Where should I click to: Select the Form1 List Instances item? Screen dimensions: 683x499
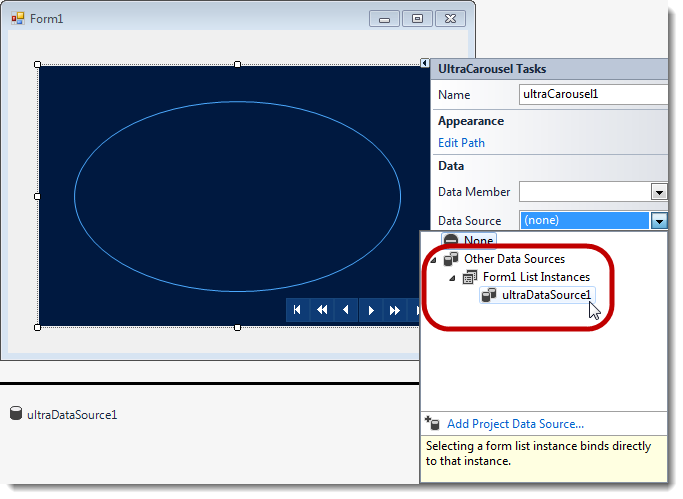point(536,277)
